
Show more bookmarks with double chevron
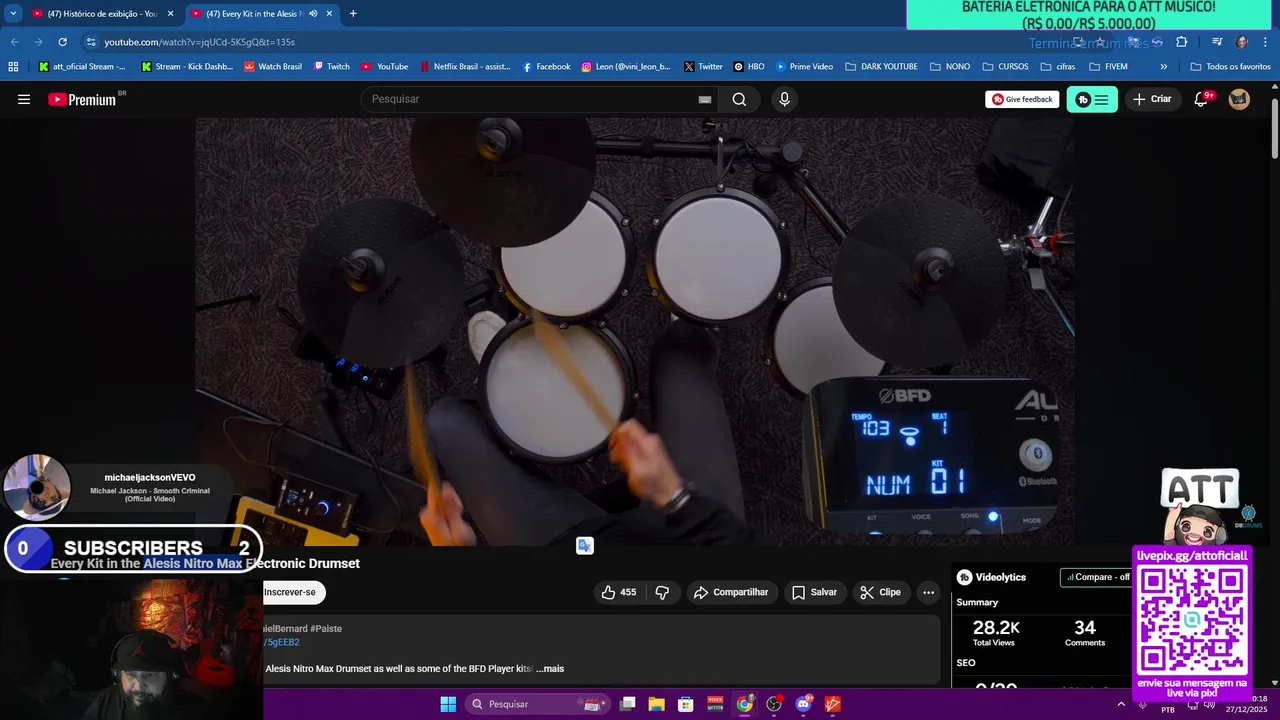click(1163, 67)
